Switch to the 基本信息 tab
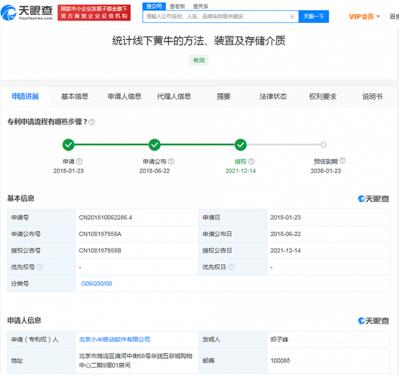Image resolution: width=399 pixels, height=375 pixels. [x=75, y=96]
